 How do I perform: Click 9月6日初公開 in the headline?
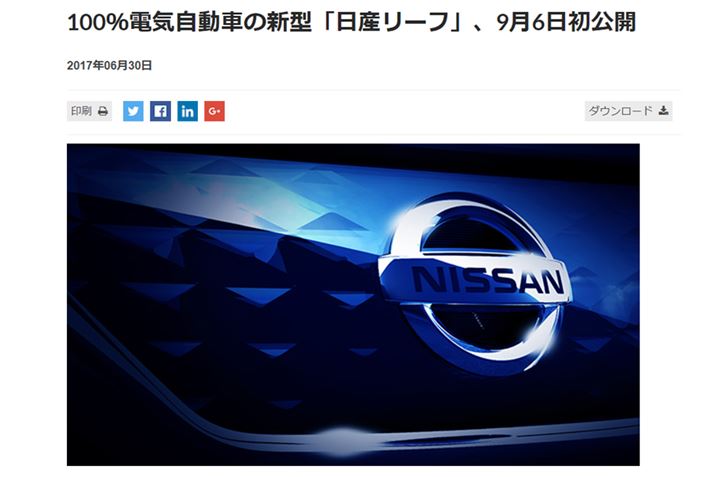coord(566,22)
